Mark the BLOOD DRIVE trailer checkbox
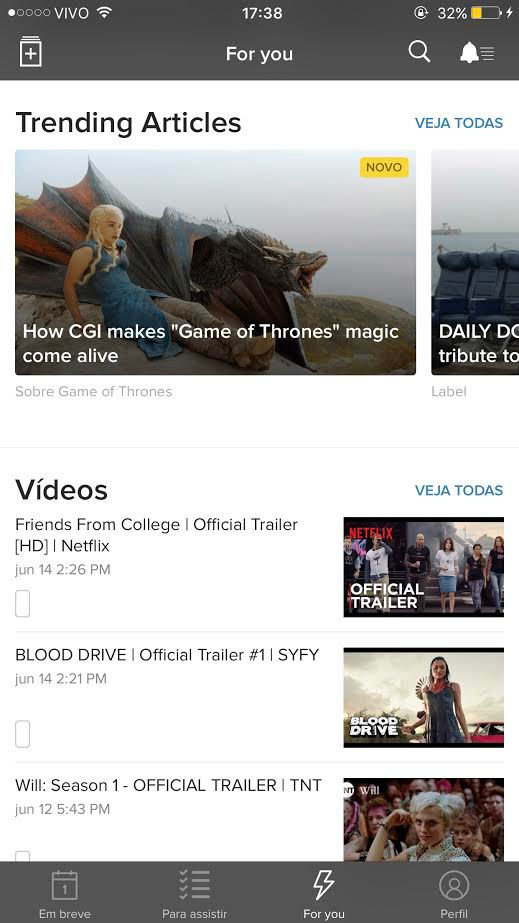The height and width of the screenshot is (923, 519). point(22,734)
